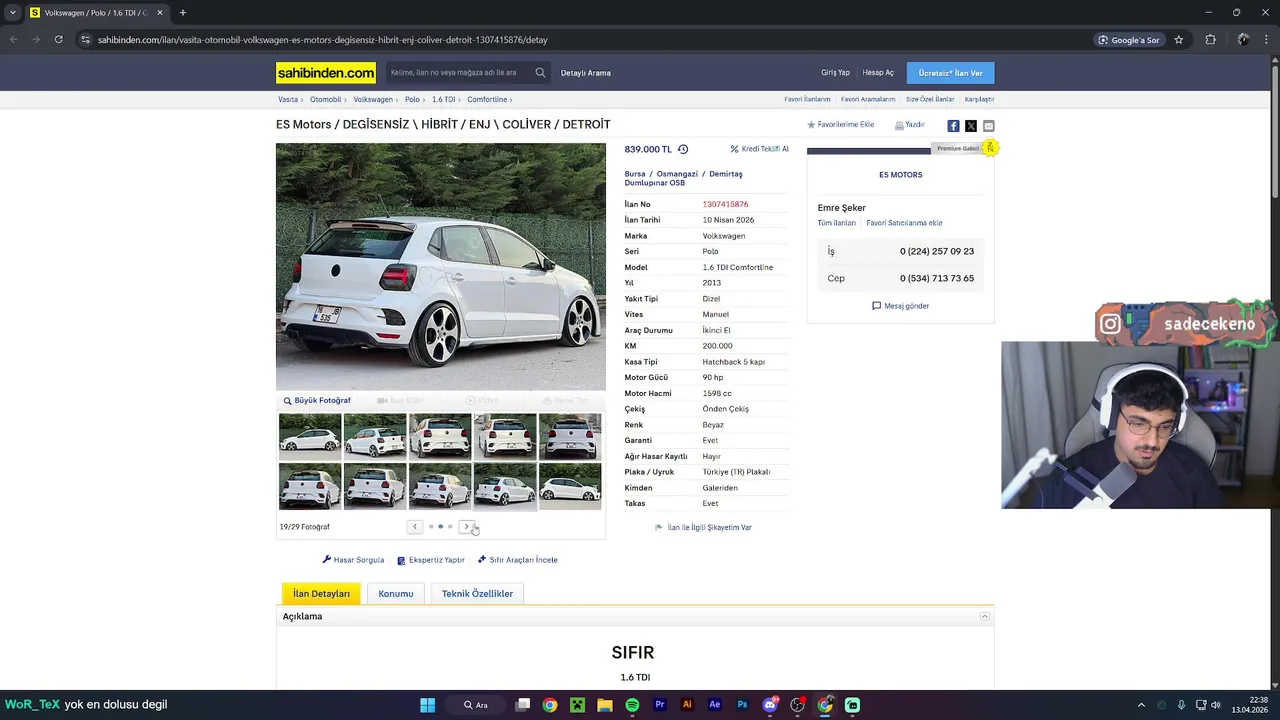This screenshot has height=720, width=1280.
Task: Open Favori İlanlarım link
Action: tap(807, 99)
